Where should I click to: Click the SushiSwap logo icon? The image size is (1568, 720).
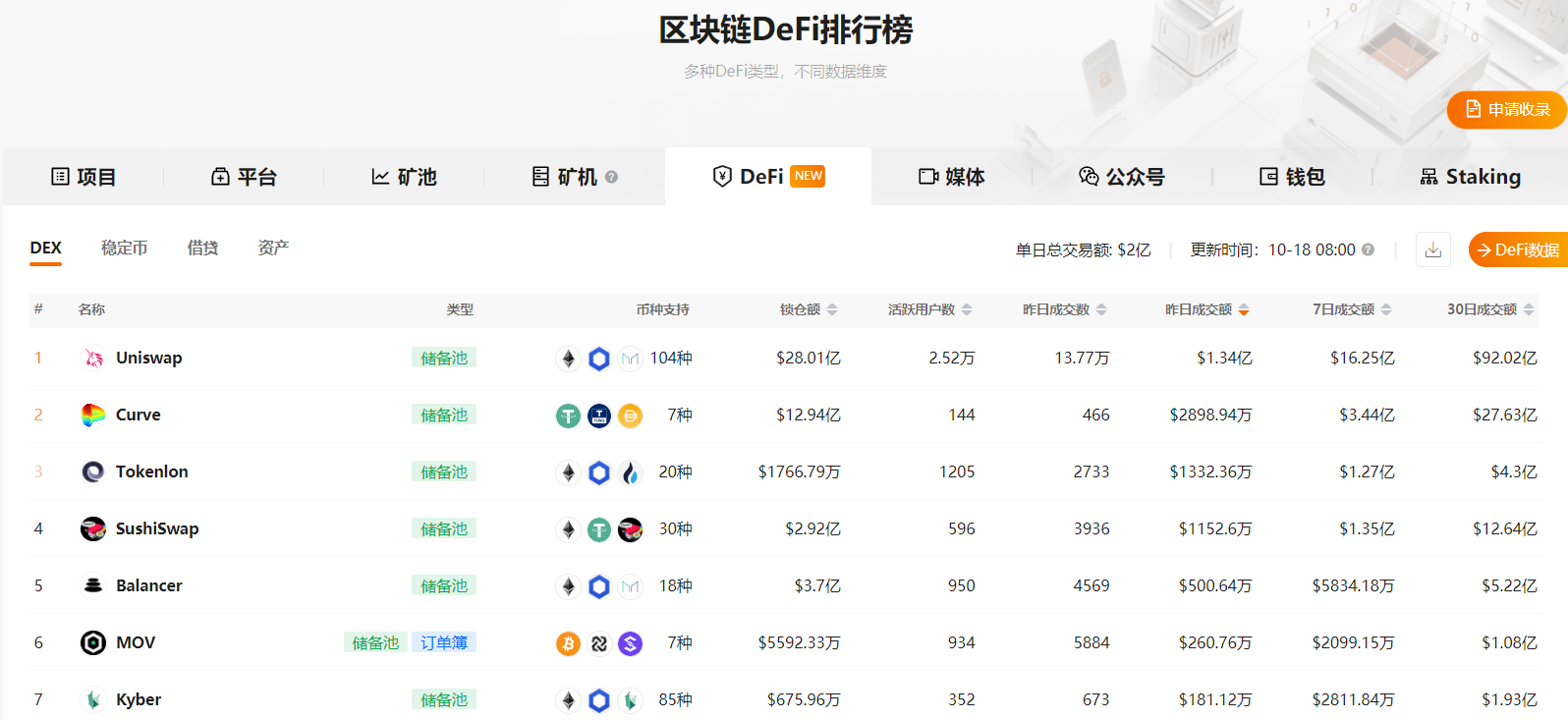click(x=93, y=529)
